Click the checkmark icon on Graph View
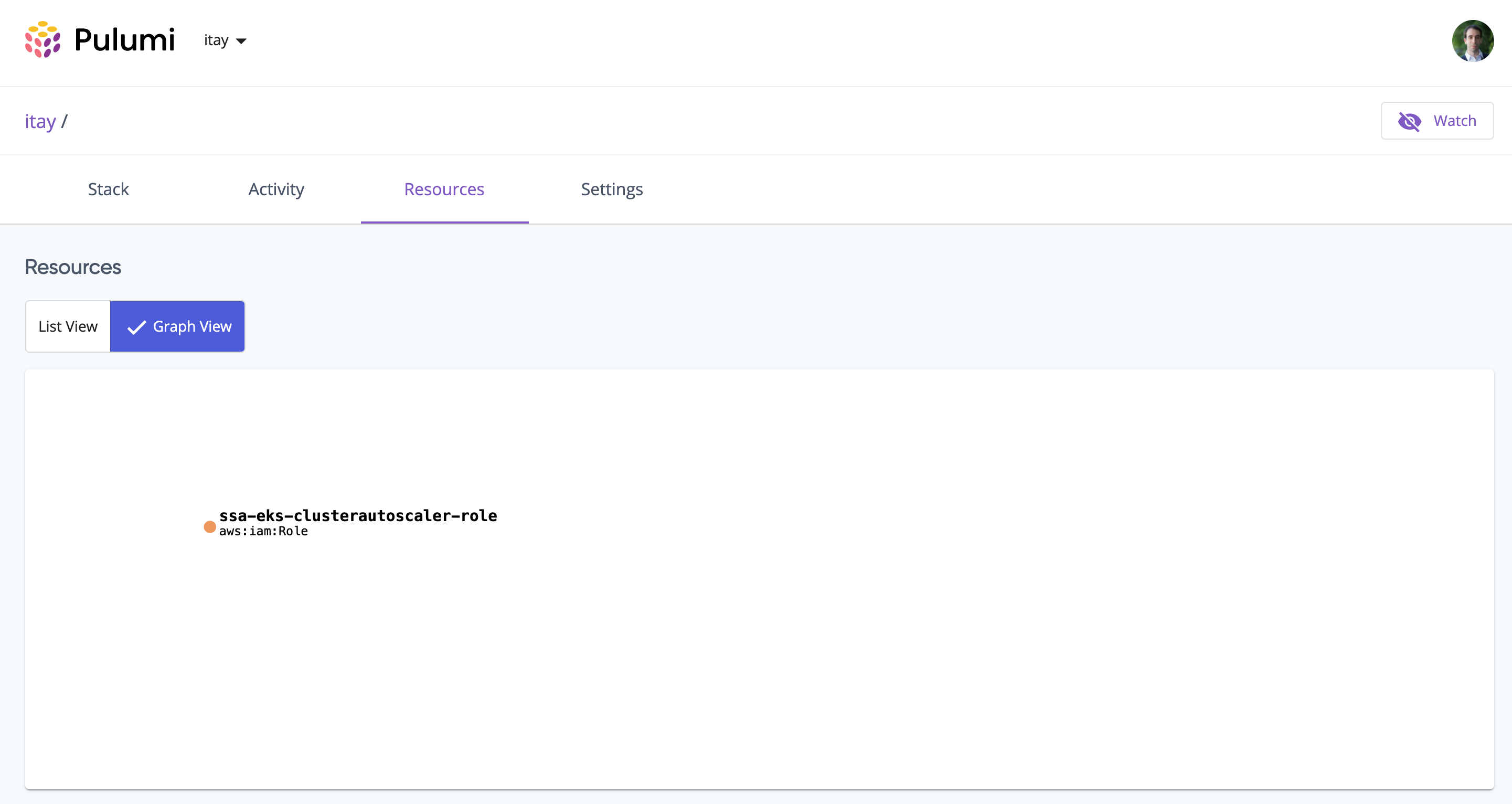This screenshot has width=1512, height=804. [135, 326]
